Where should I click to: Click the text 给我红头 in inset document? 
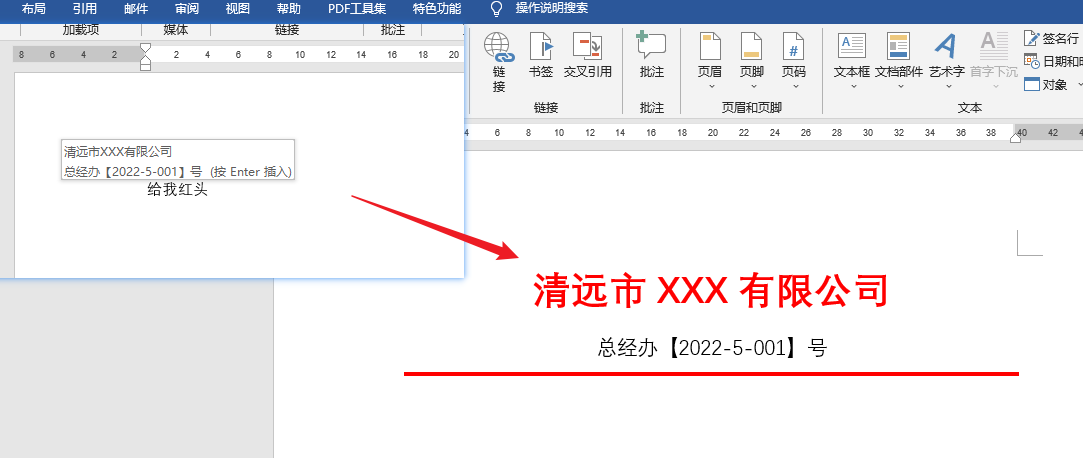(178, 190)
